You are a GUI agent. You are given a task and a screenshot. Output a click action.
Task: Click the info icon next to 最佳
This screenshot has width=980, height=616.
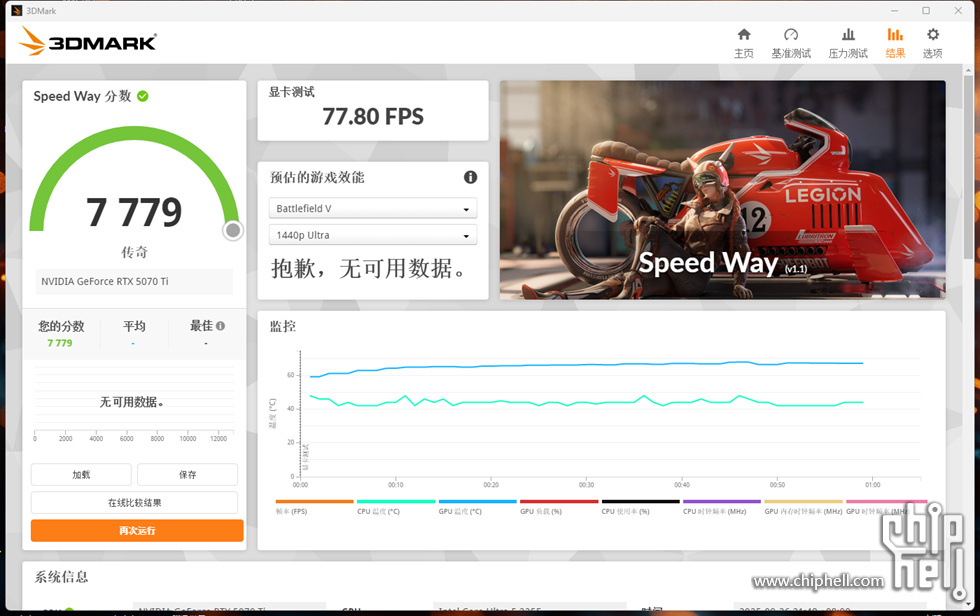click(x=221, y=325)
